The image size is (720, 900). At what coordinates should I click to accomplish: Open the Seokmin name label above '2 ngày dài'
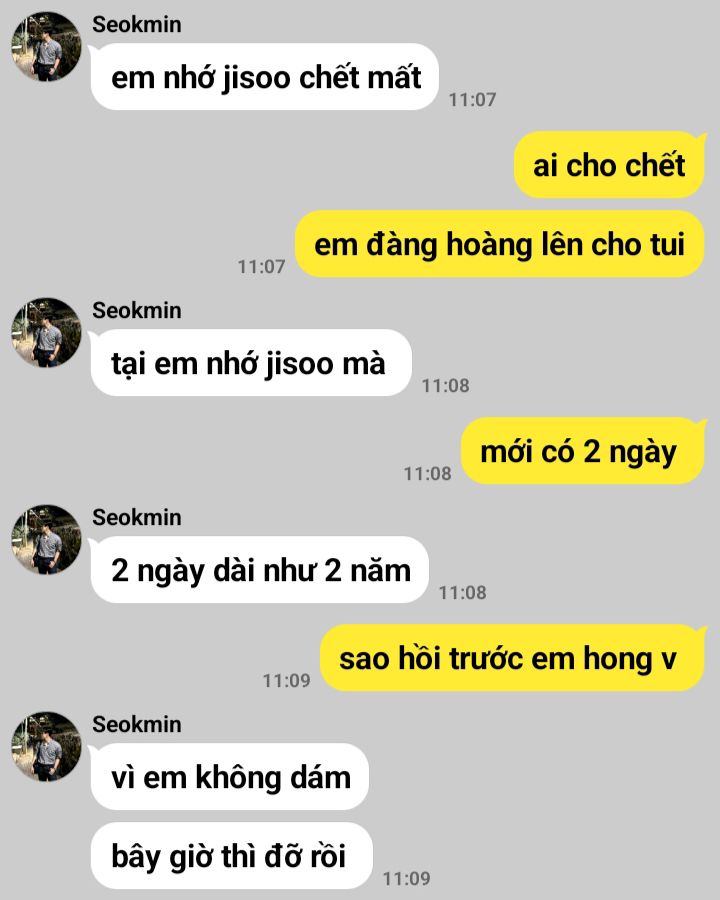pos(137,518)
